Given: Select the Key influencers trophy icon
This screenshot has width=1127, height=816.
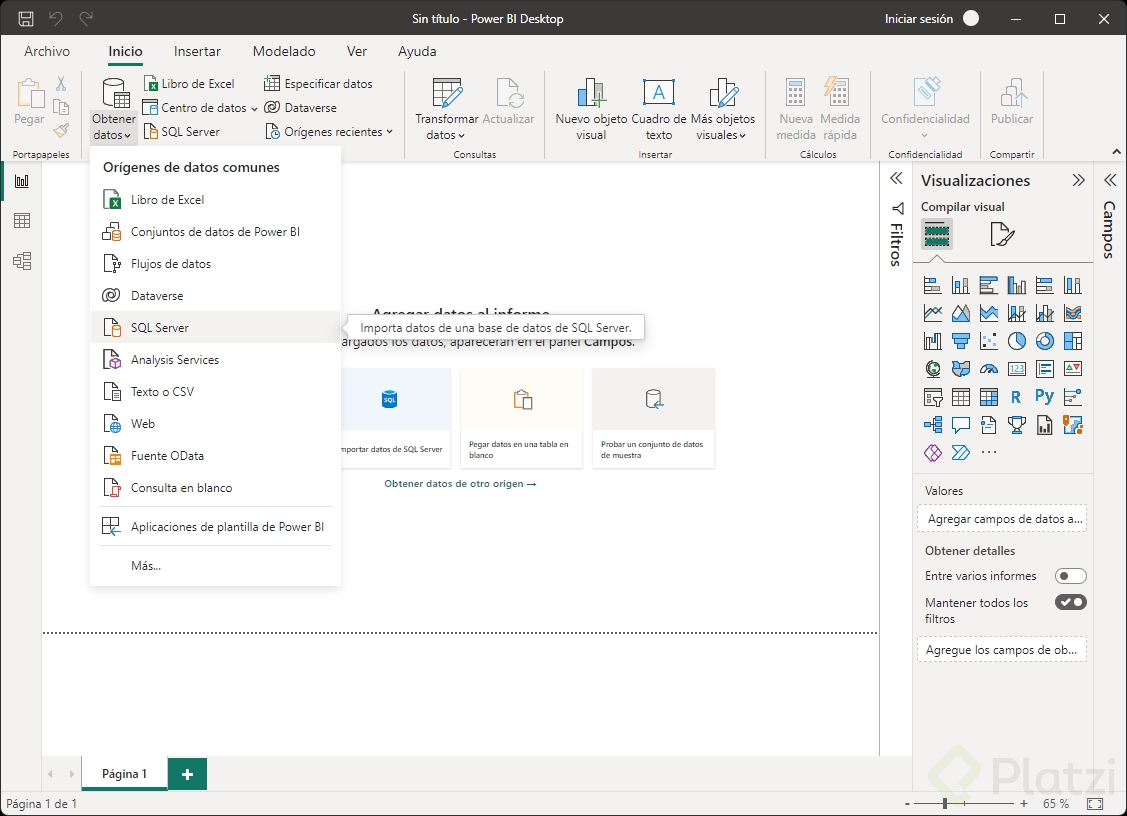Looking at the screenshot, I should [1016, 425].
